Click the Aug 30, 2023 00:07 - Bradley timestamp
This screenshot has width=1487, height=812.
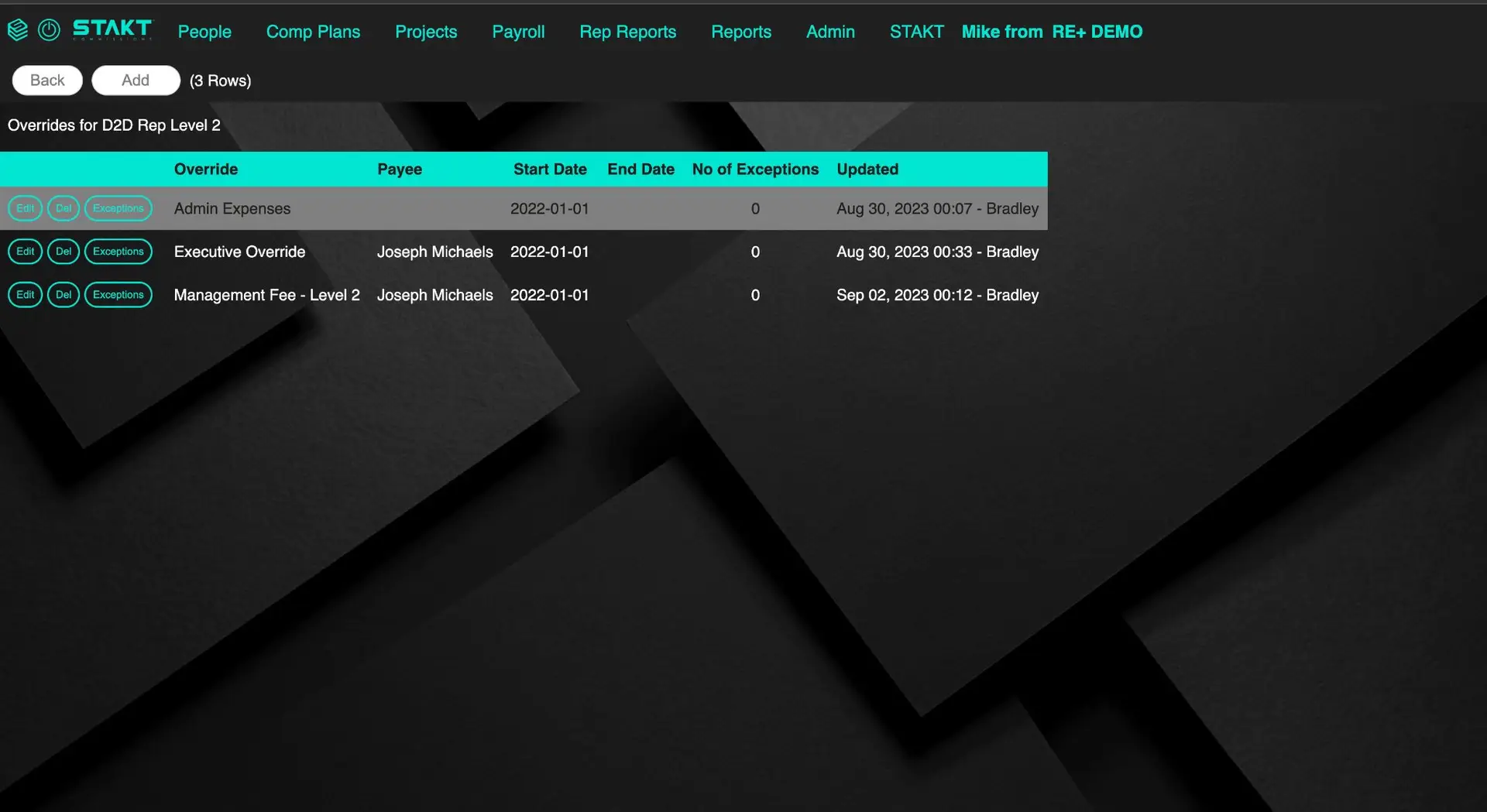937,209
